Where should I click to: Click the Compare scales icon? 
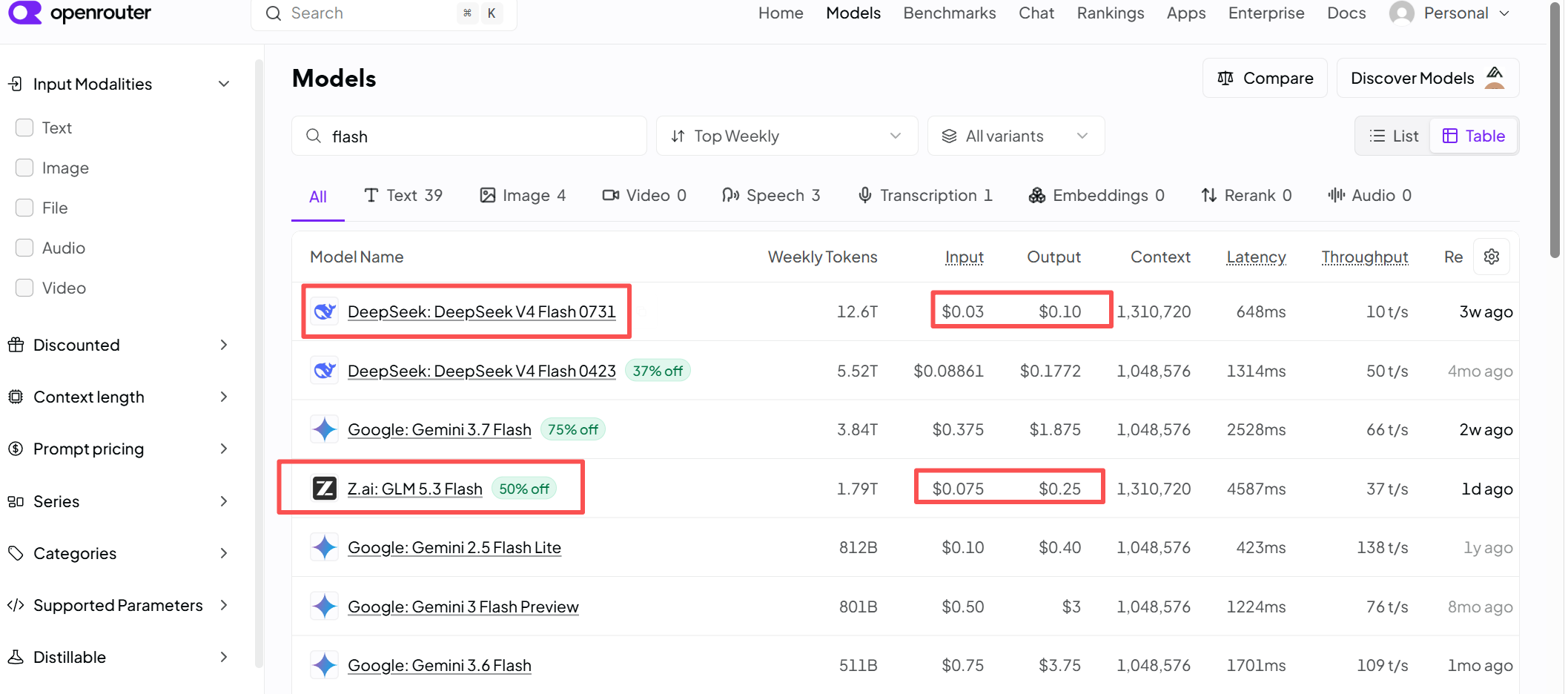point(1225,78)
